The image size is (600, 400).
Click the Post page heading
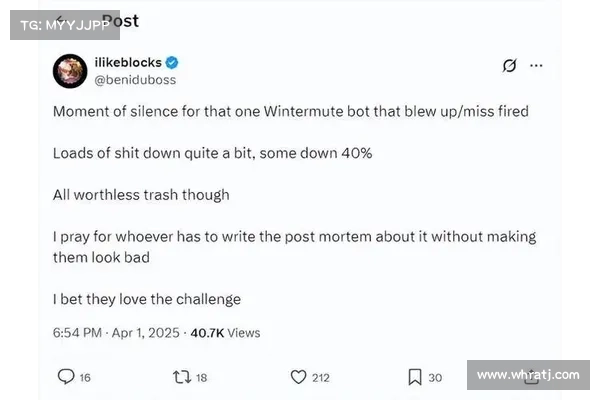pos(120,20)
